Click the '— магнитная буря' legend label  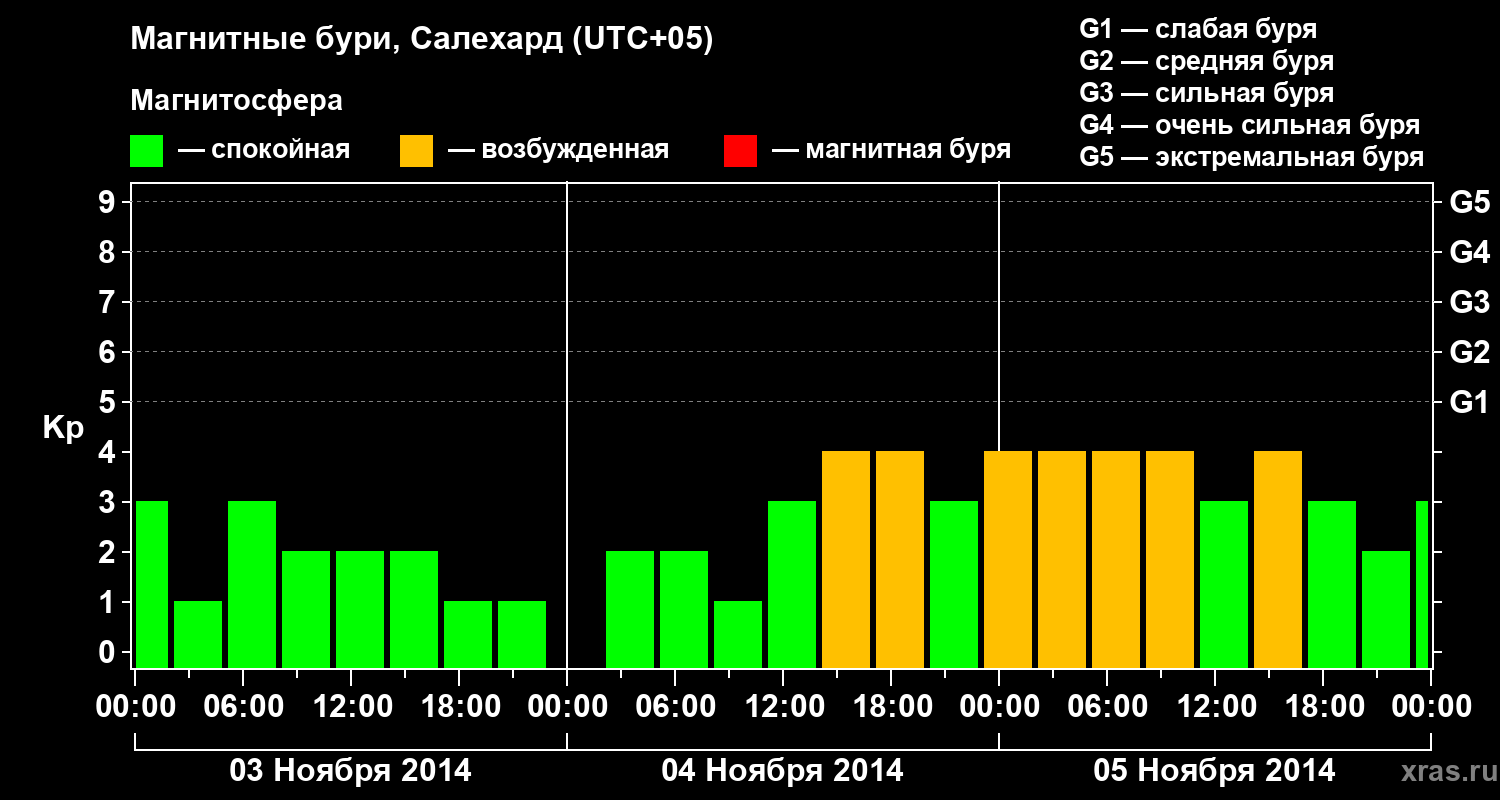tap(892, 150)
